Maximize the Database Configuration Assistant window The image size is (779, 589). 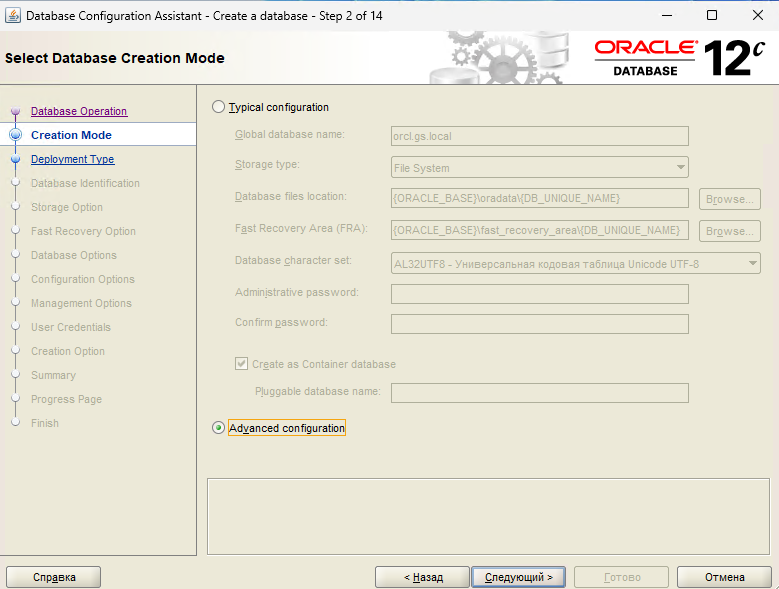[x=712, y=15]
